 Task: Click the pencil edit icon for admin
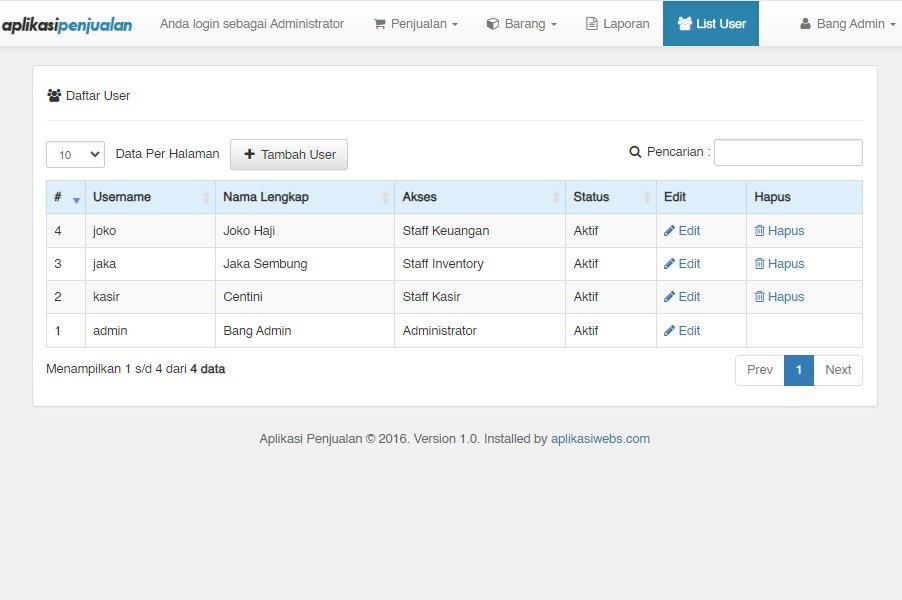669,331
